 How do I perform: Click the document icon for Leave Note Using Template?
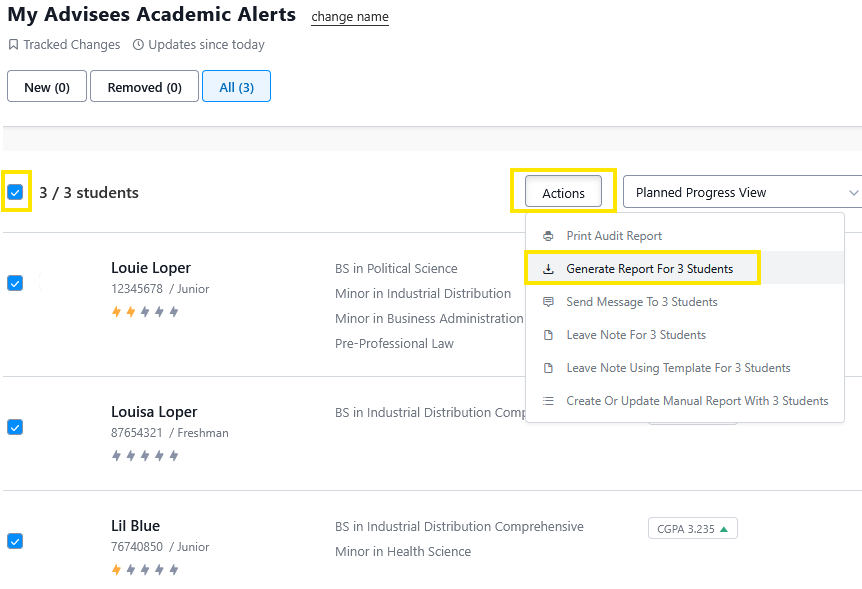click(x=548, y=368)
